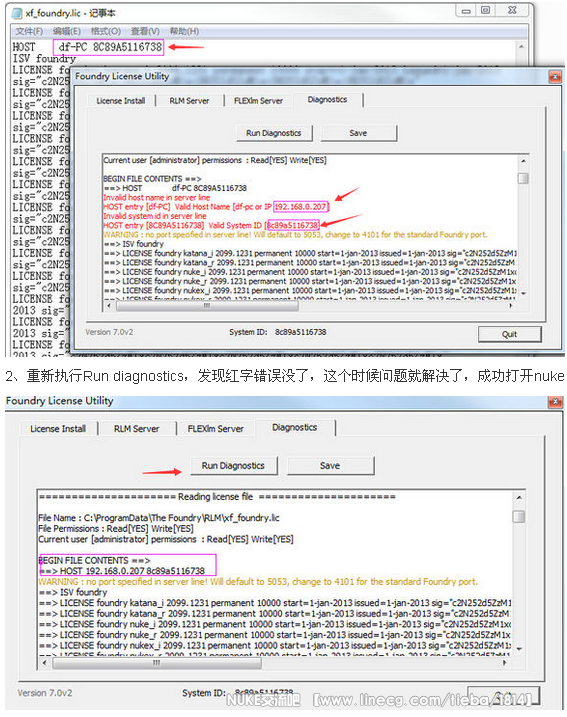567x717 pixels.
Task: Click 'Reading license file' header line in lower dialog
Action: (217, 497)
